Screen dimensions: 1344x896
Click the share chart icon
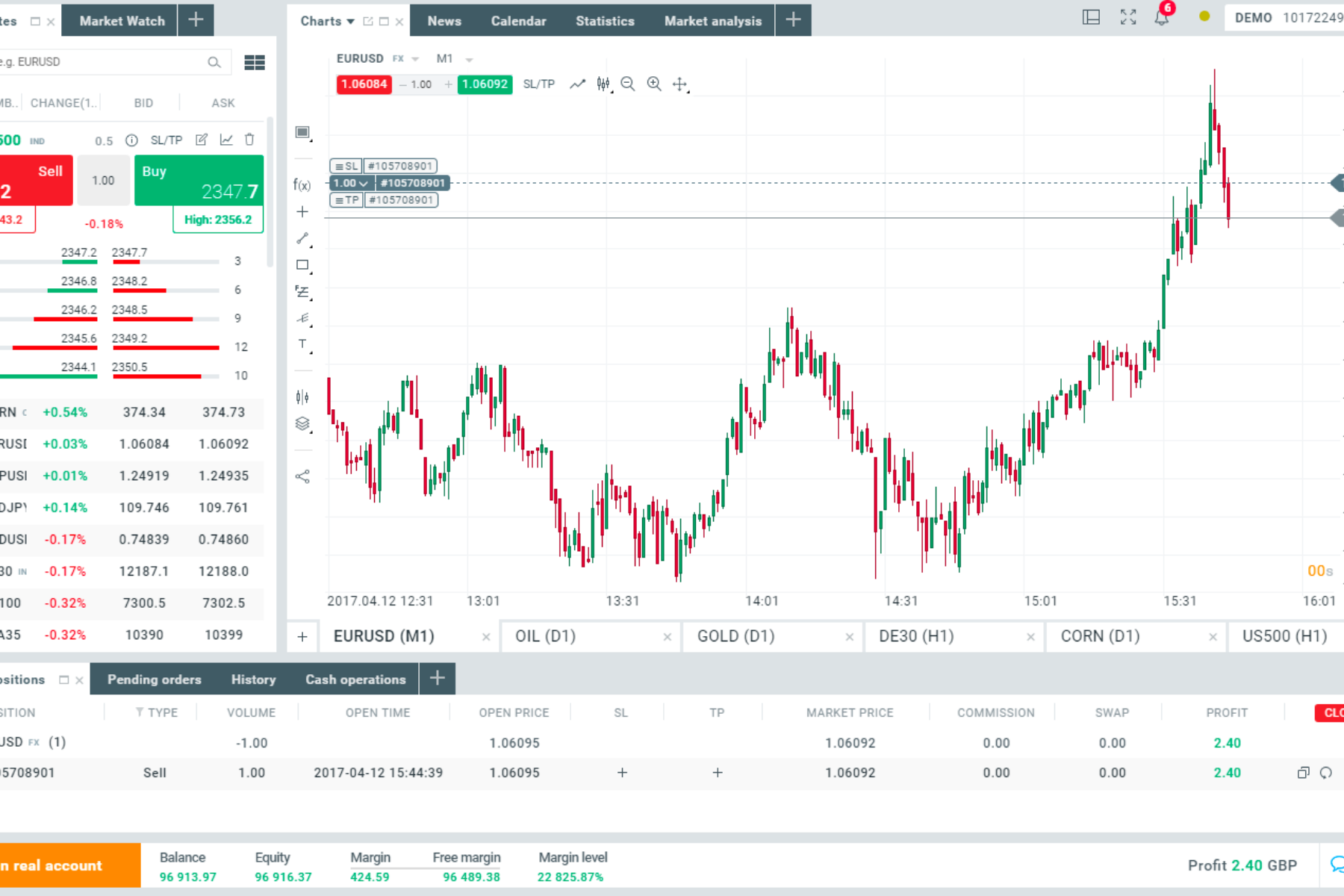click(x=302, y=476)
